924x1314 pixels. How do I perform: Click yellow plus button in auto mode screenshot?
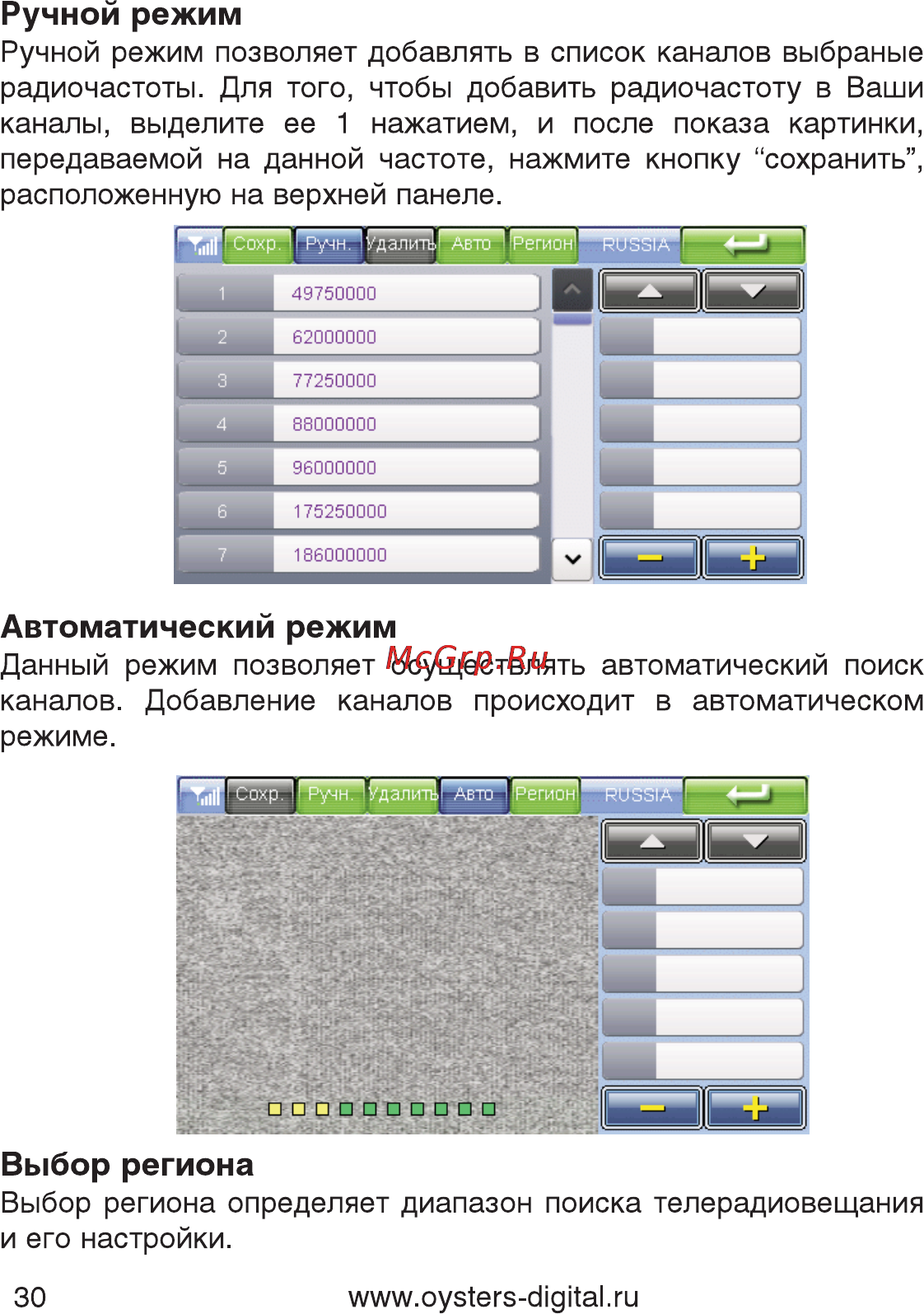point(755,1108)
